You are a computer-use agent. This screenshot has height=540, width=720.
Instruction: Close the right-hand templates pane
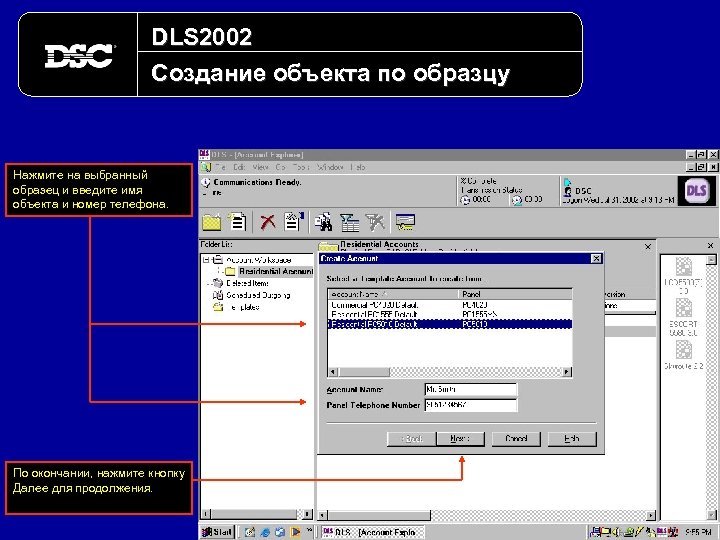click(710, 246)
